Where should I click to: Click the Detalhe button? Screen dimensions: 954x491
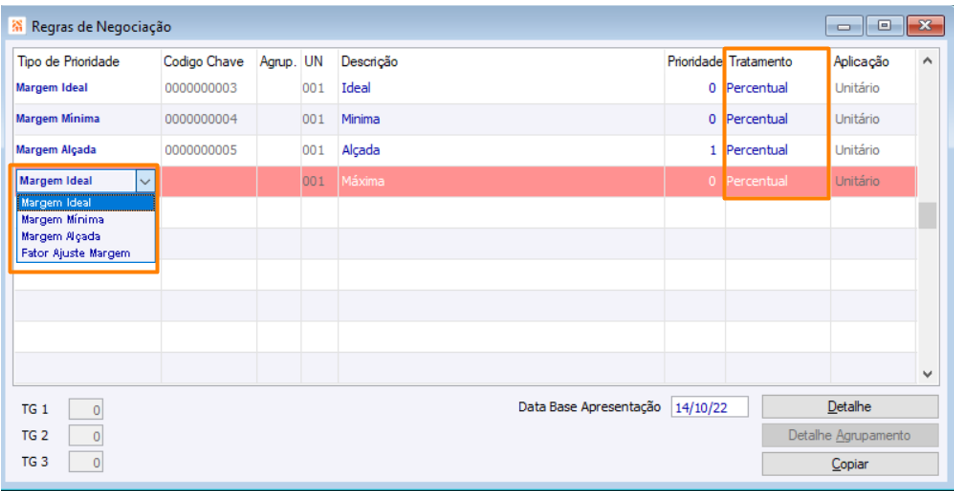point(850,406)
